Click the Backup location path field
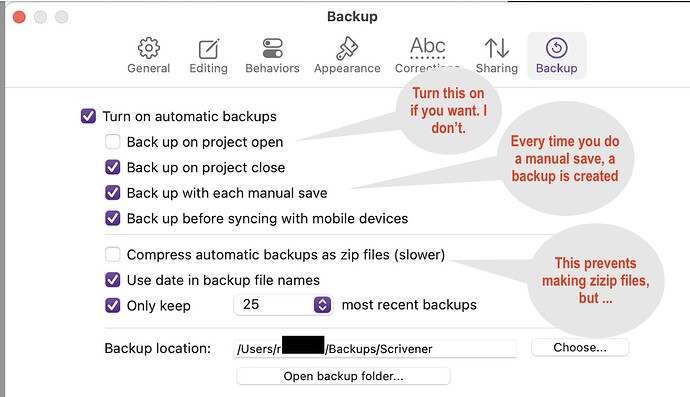The height and width of the screenshot is (397, 690). pos(375,349)
